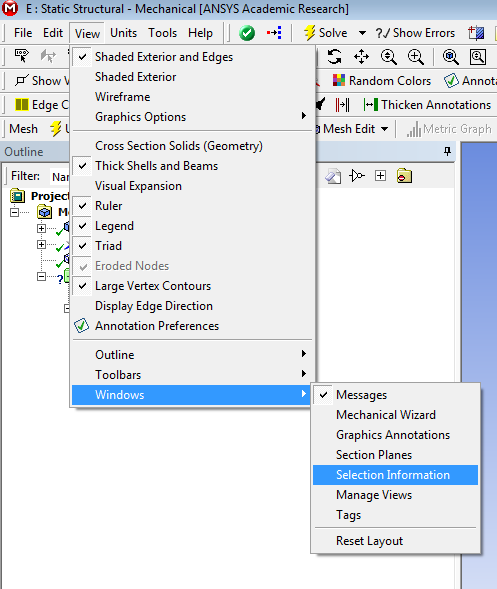Screen dimensions: 497x589
Task: Click the red bars arrow annotation icon
Action: [342, 104]
